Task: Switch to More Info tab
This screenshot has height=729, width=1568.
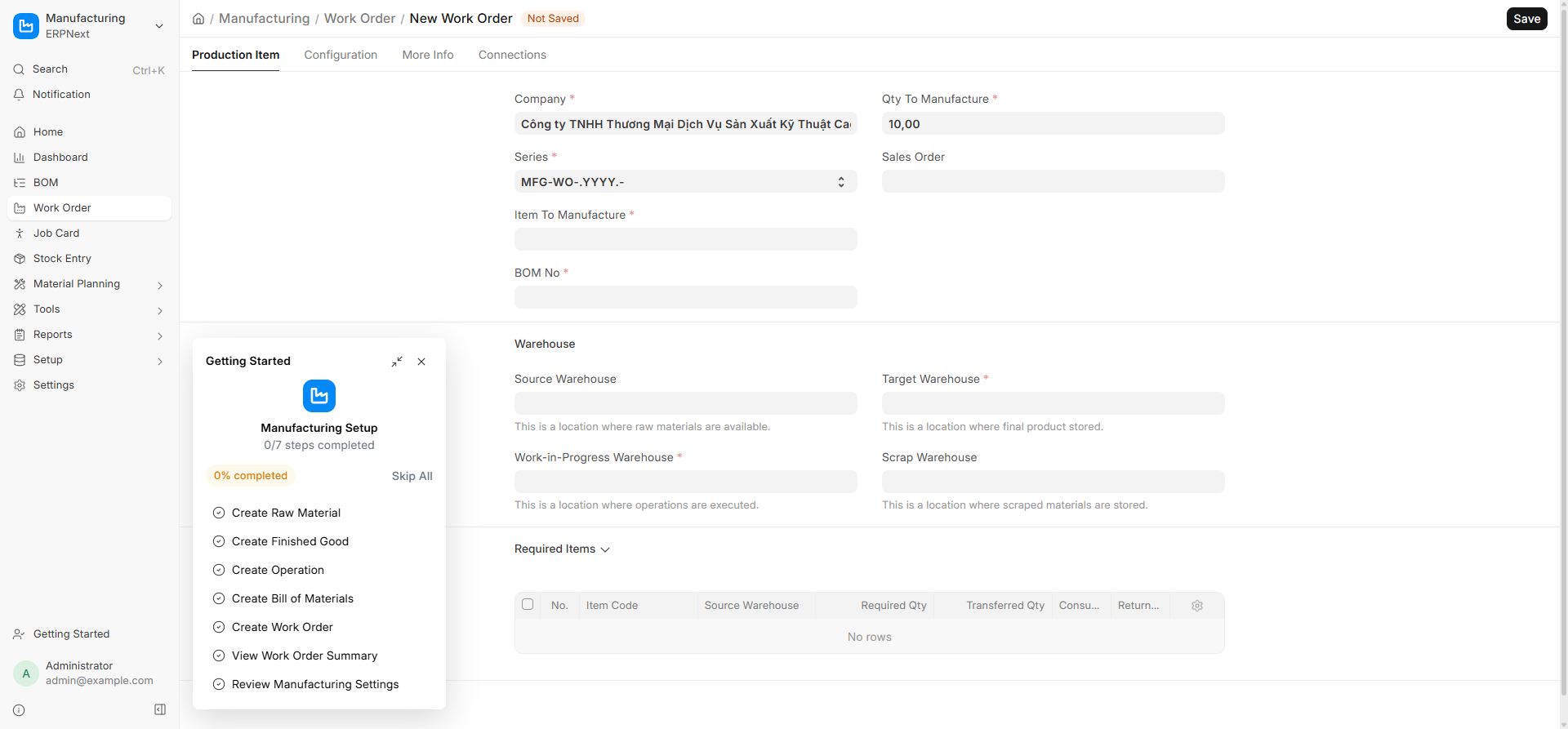Action: [428, 55]
